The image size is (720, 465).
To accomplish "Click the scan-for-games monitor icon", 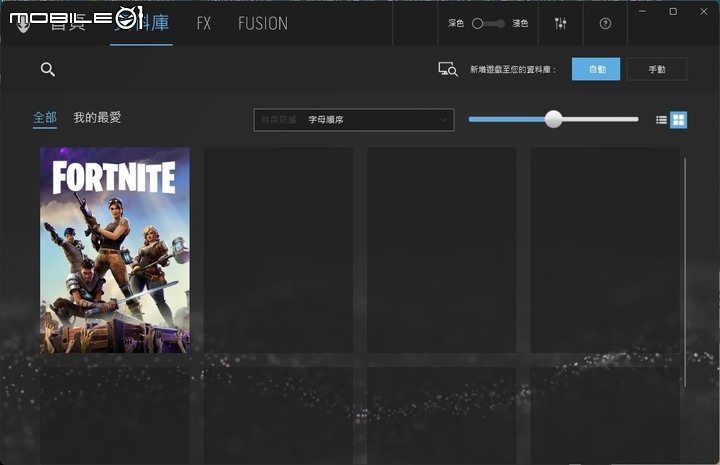I will pyautogui.click(x=448, y=69).
